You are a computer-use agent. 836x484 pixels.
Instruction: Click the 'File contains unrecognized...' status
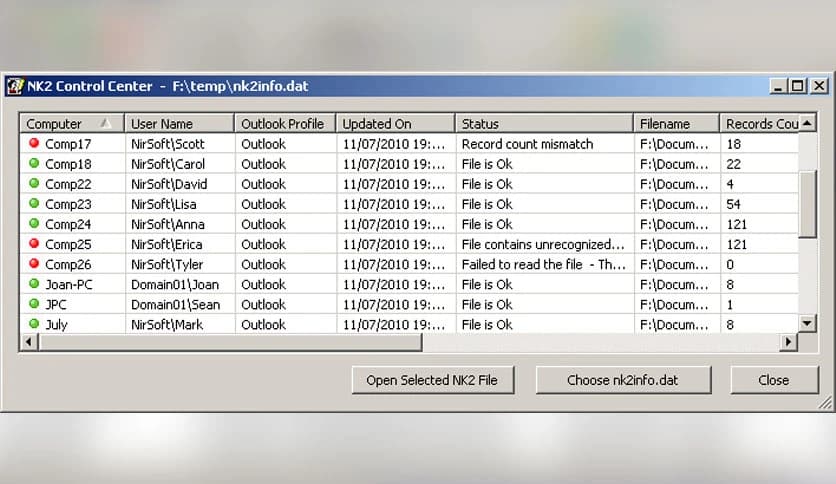click(543, 245)
